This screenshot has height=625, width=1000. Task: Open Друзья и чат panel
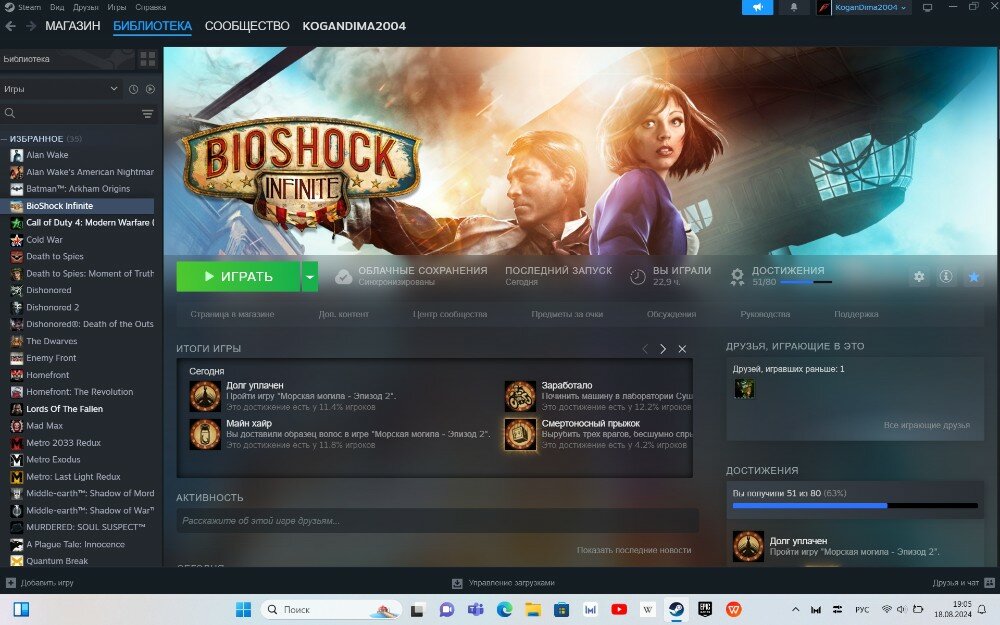(963, 583)
